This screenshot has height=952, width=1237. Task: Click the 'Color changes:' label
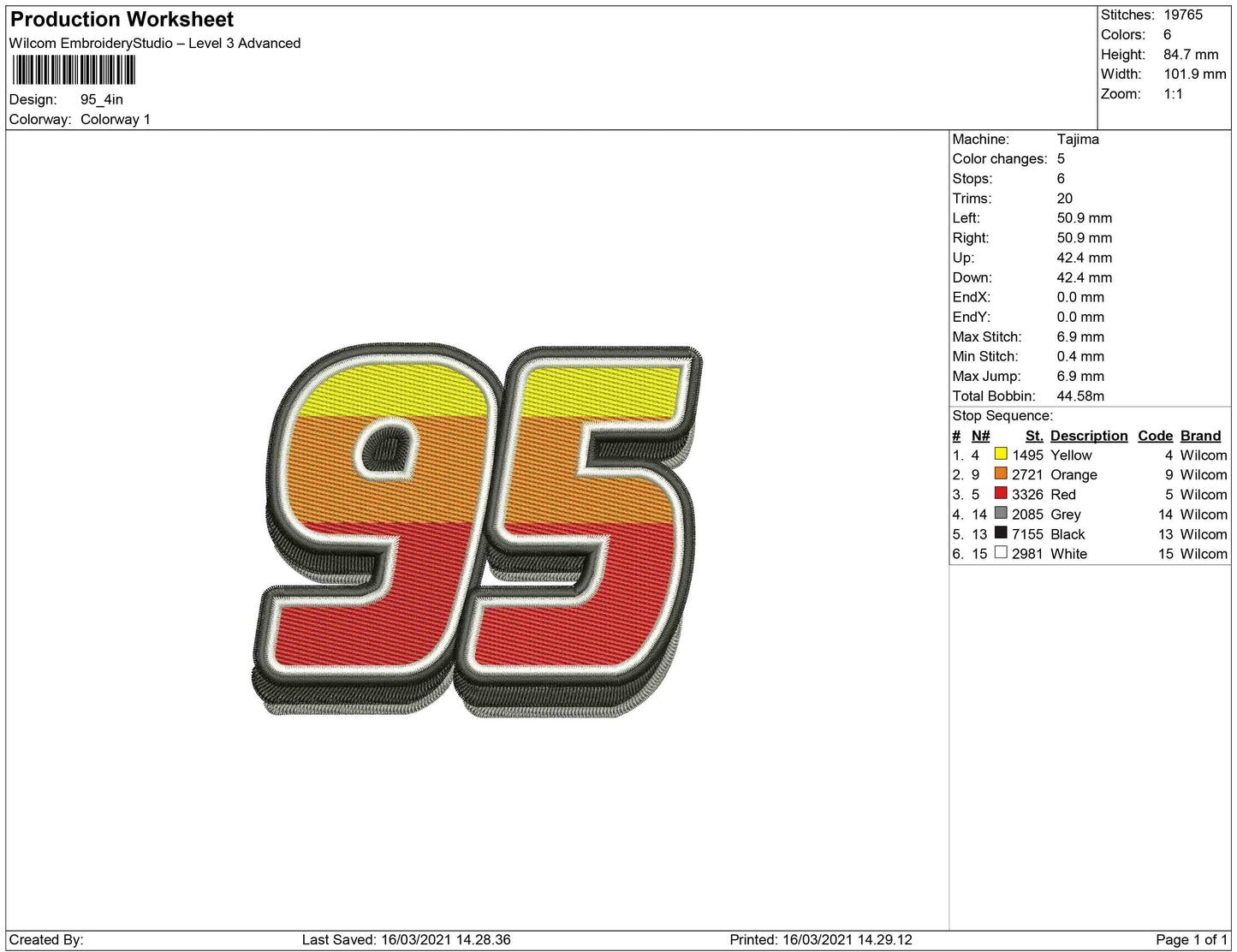point(1000,158)
